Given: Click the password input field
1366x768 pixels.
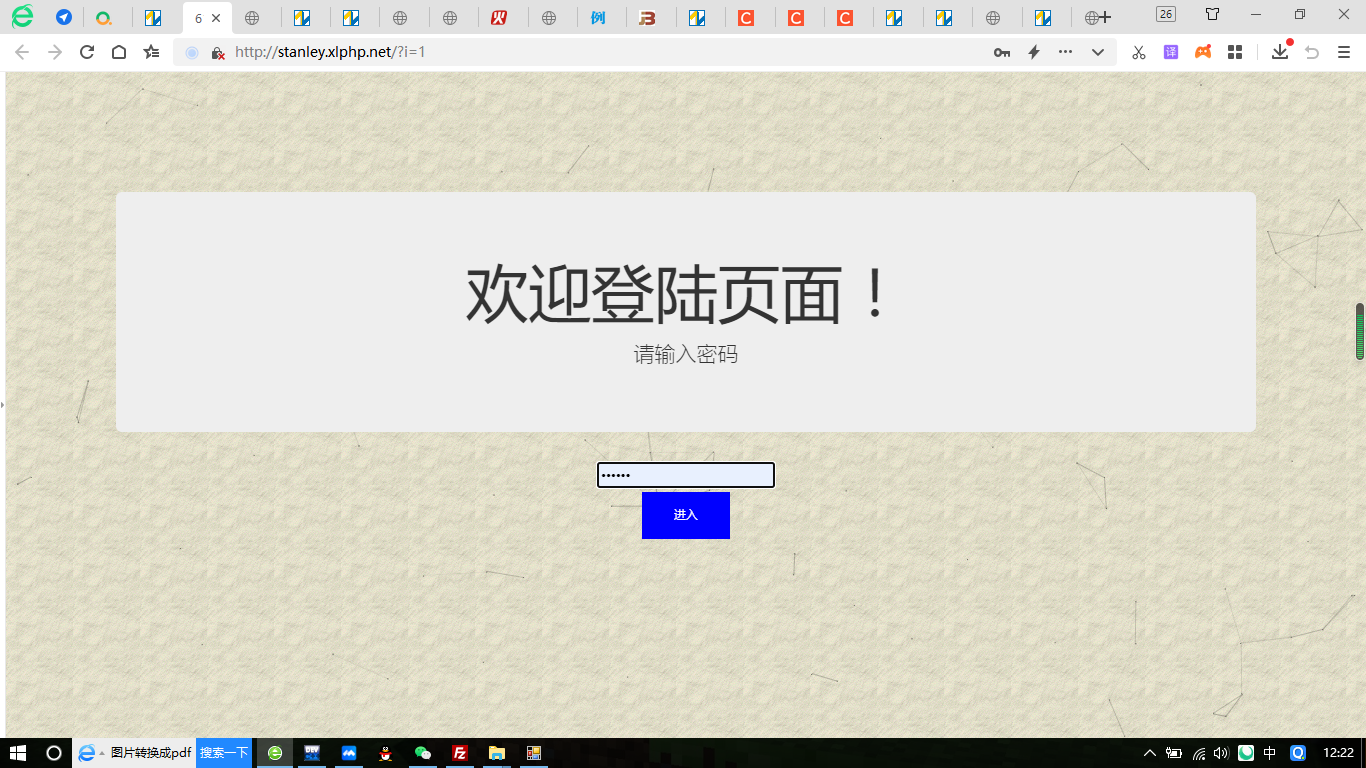Looking at the screenshot, I should pyautogui.click(x=685, y=475).
